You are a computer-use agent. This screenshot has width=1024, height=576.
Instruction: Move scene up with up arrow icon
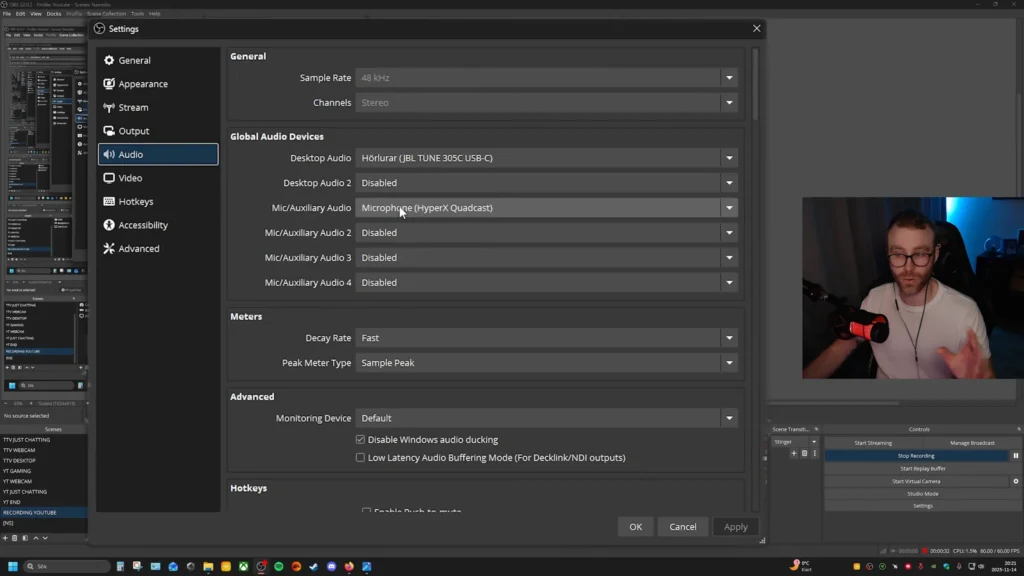[x=36, y=538]
